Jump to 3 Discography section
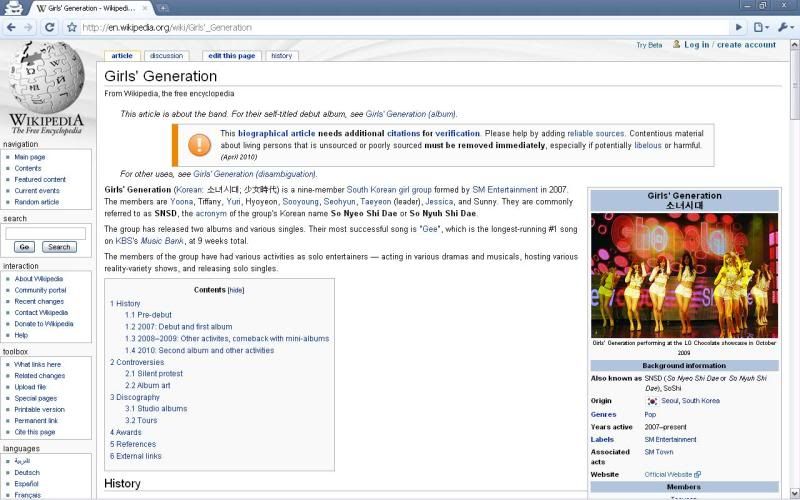 [135, 397]
